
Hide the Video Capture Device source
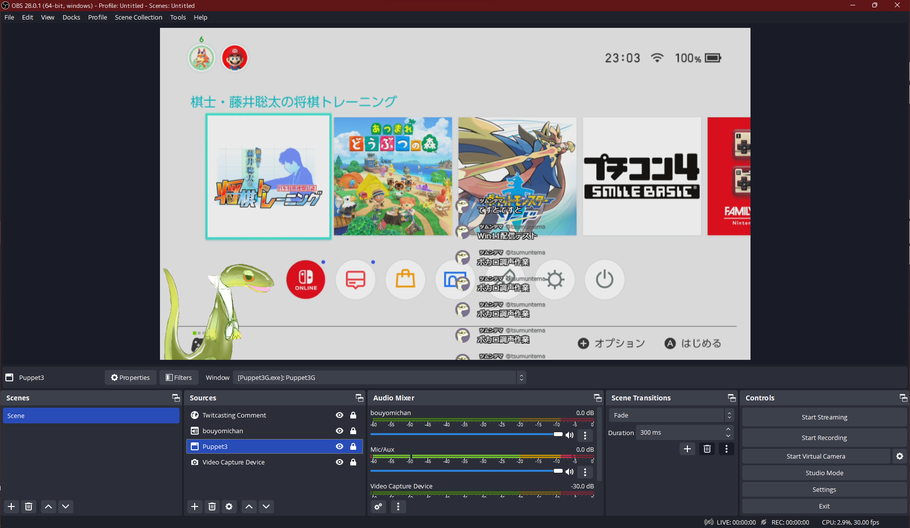340,462
